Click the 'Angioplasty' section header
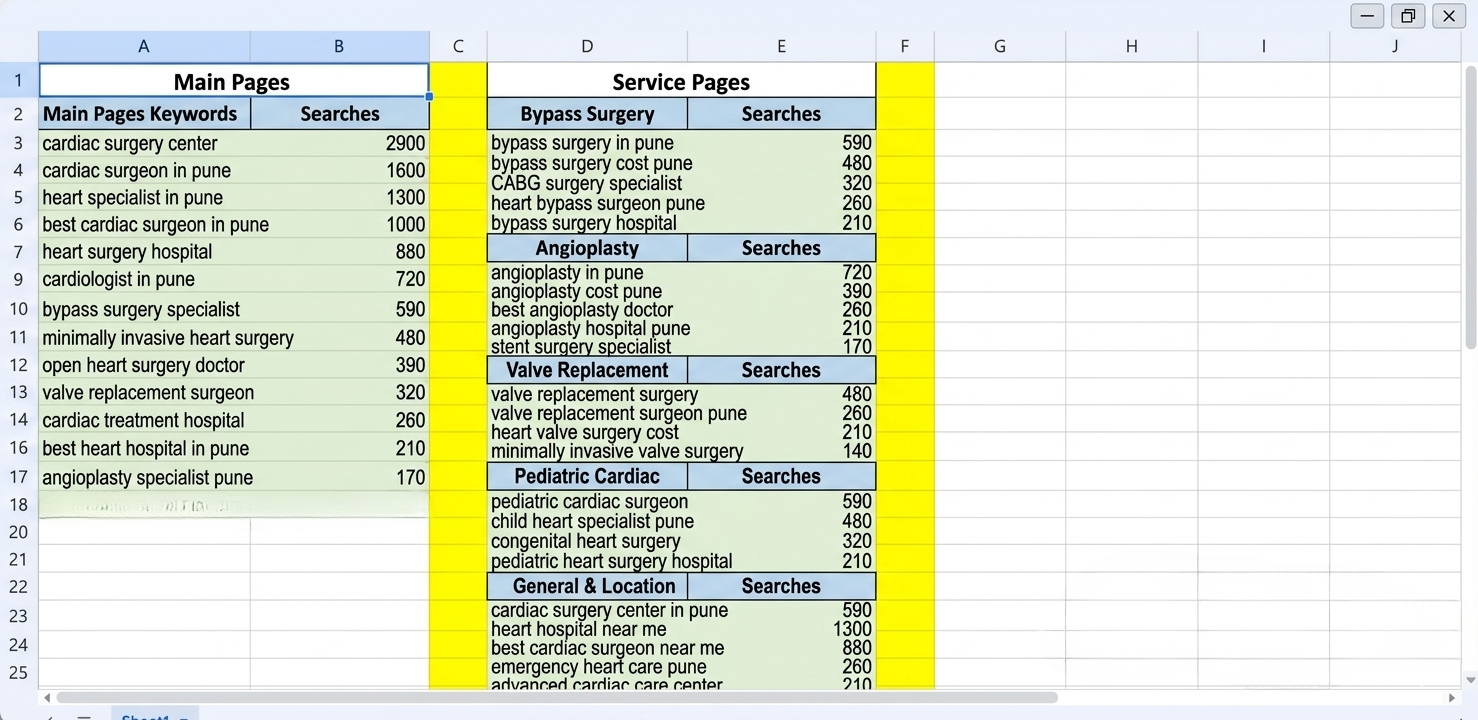1478x720 pixels. (x=587, y=248)
